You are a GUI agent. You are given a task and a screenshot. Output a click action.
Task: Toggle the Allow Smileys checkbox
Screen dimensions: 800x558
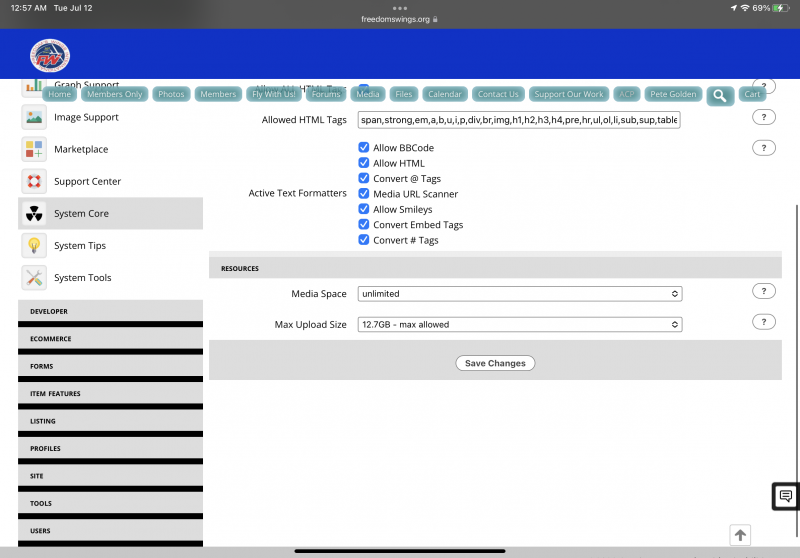click(364, 210)
